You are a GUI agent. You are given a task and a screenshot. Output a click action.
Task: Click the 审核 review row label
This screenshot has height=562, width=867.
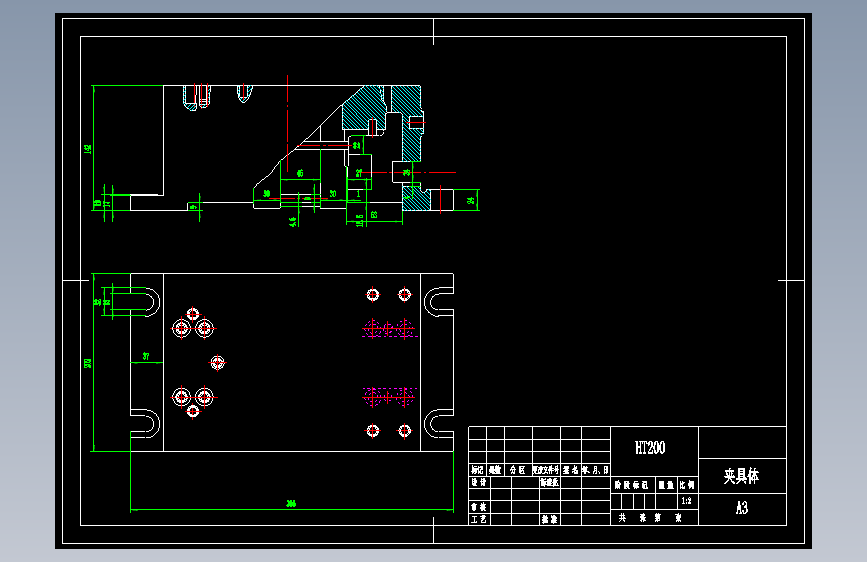pos(479,507)
